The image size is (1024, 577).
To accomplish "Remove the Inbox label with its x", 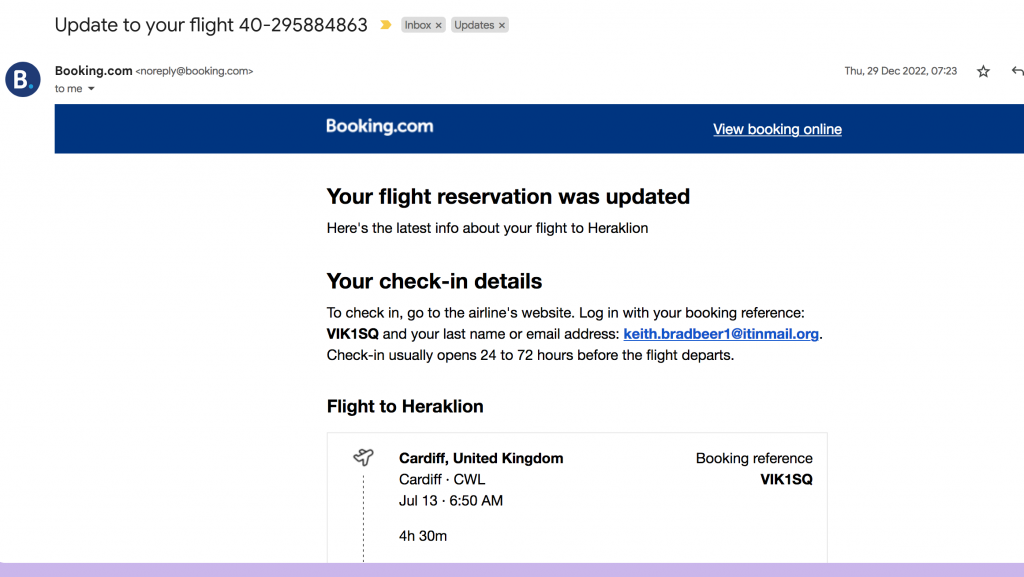I will pyautogui.click(x=440, y=25).
